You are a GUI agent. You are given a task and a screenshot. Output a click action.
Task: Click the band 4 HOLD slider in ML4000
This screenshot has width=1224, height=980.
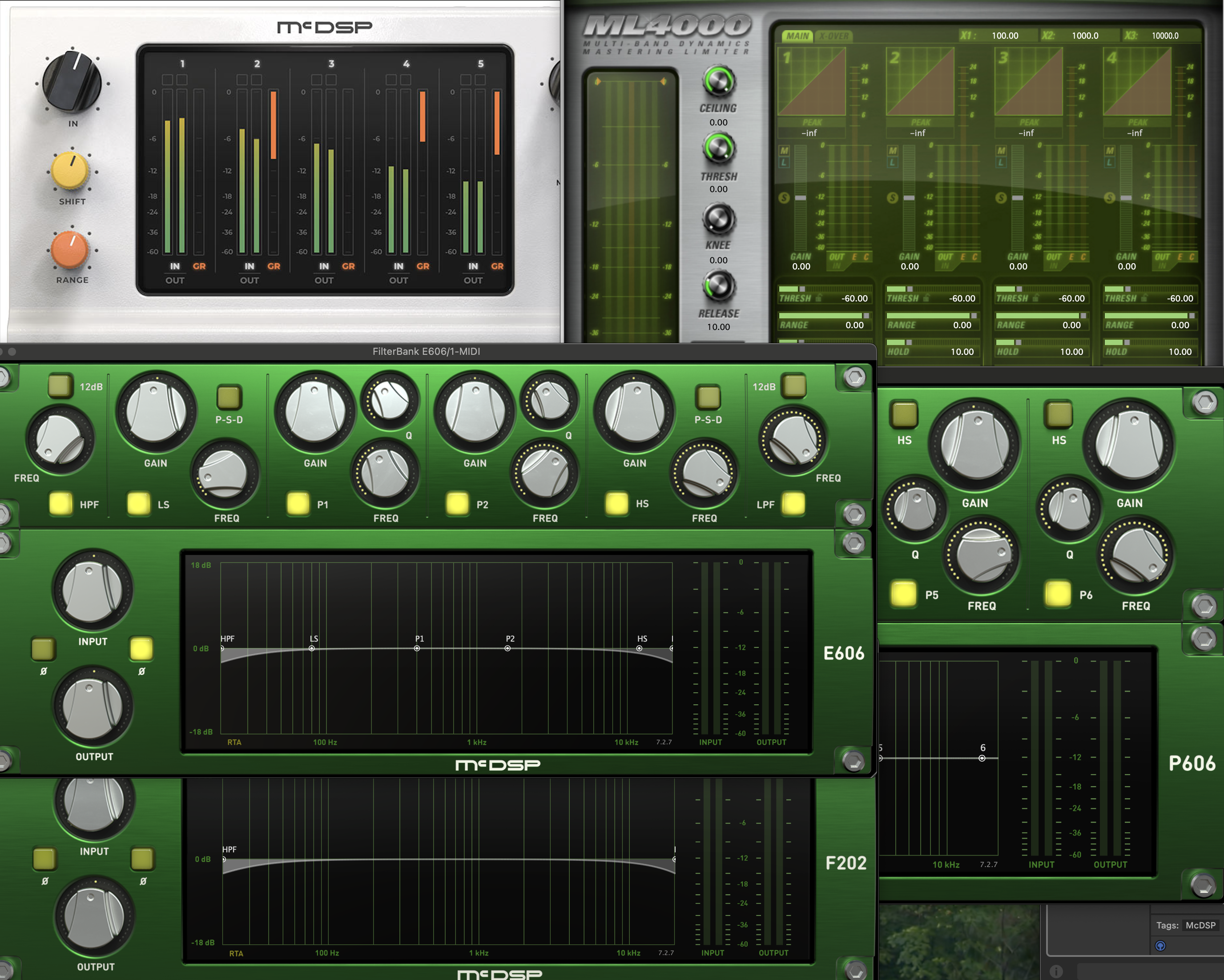pyautogui.click(x=1150, y=342)
